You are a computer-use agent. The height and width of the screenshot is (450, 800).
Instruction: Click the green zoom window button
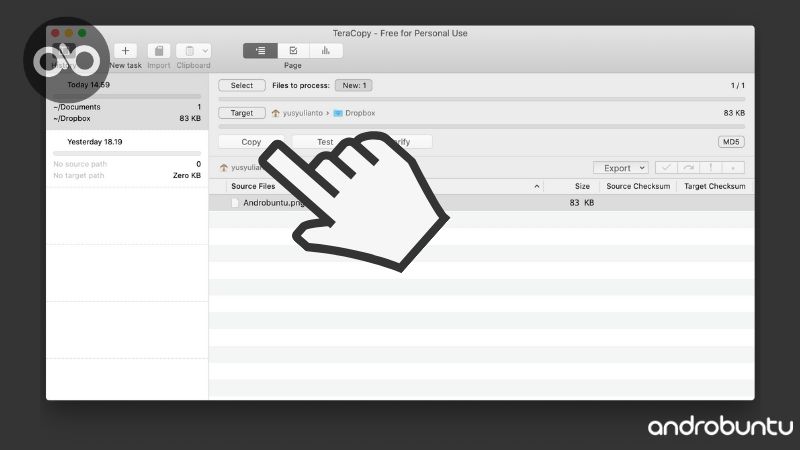click(82, 33)
